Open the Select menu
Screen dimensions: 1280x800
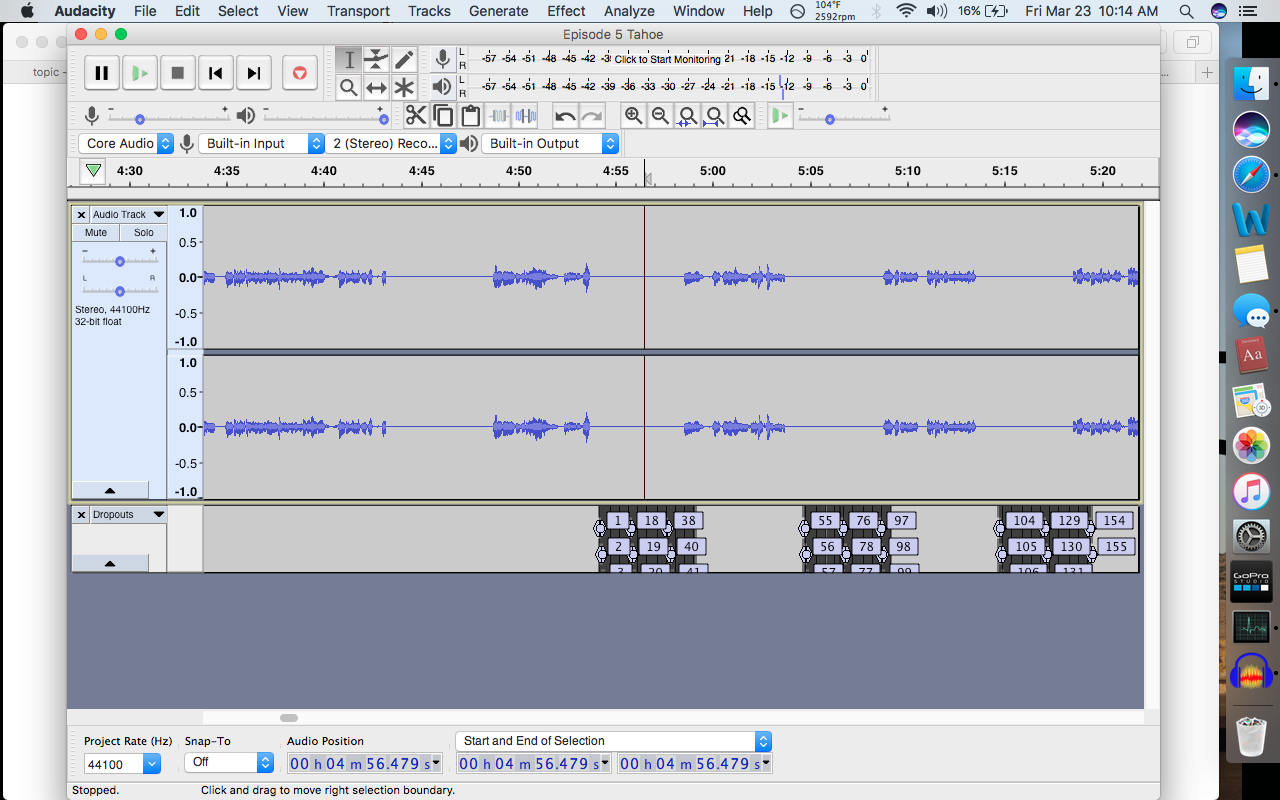[x=238, y=11]
